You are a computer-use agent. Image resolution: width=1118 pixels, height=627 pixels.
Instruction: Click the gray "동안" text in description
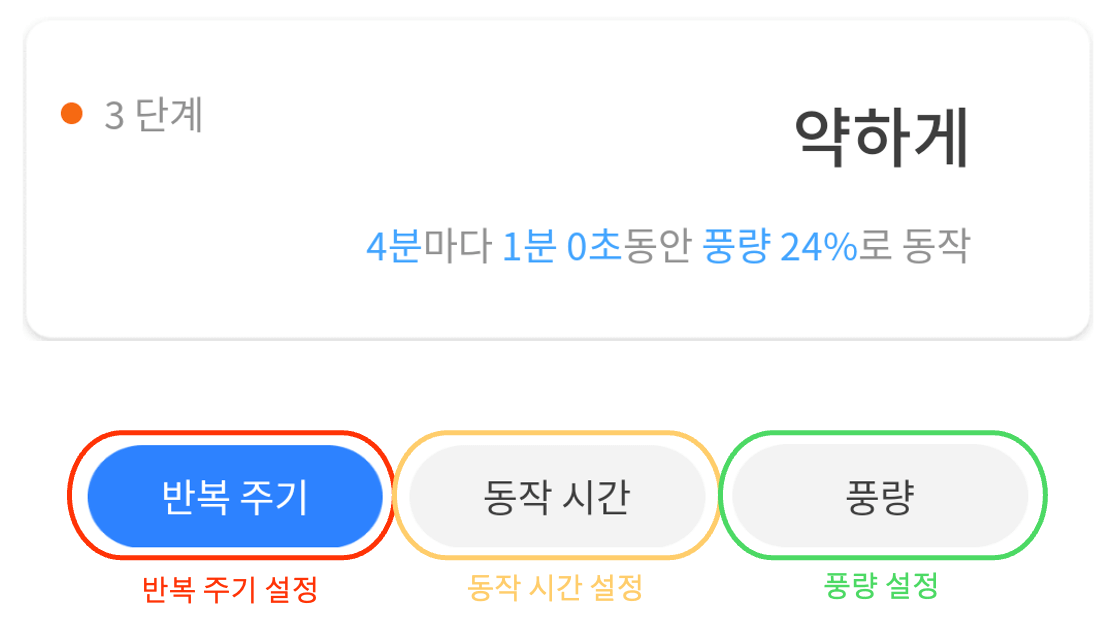(658, 247)
